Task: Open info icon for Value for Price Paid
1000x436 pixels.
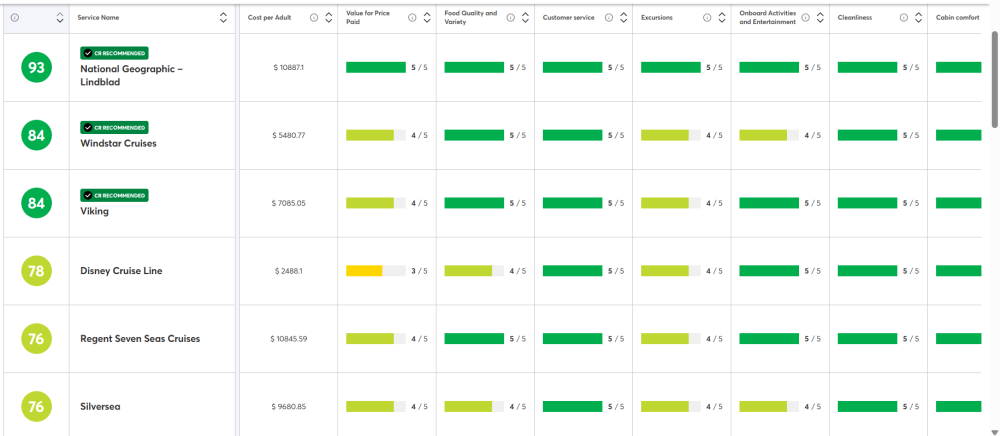Action: point(412,18)
